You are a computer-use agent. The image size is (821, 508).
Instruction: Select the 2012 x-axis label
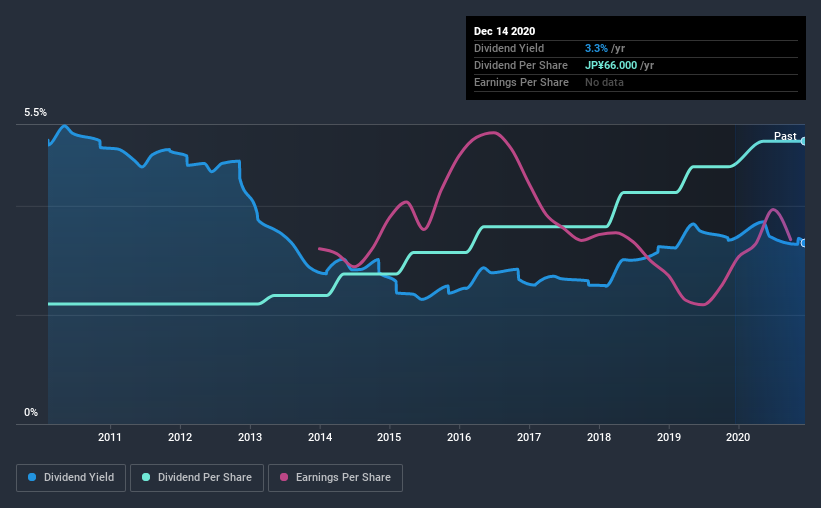coord(180,437)
